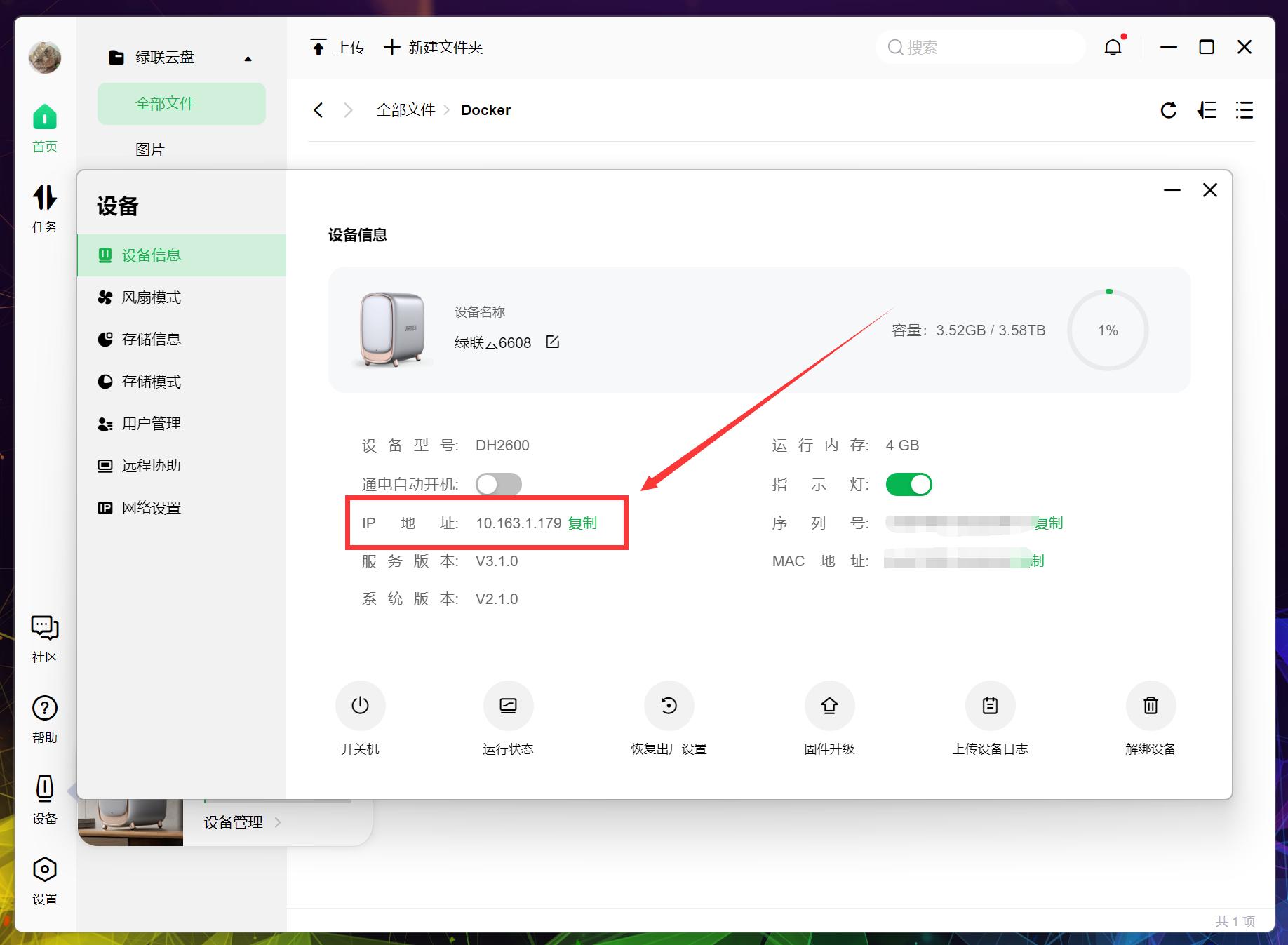Open the 网络设置 network settings tab
The width and height of the screenshot is (1288, 945).
(152, 507)
